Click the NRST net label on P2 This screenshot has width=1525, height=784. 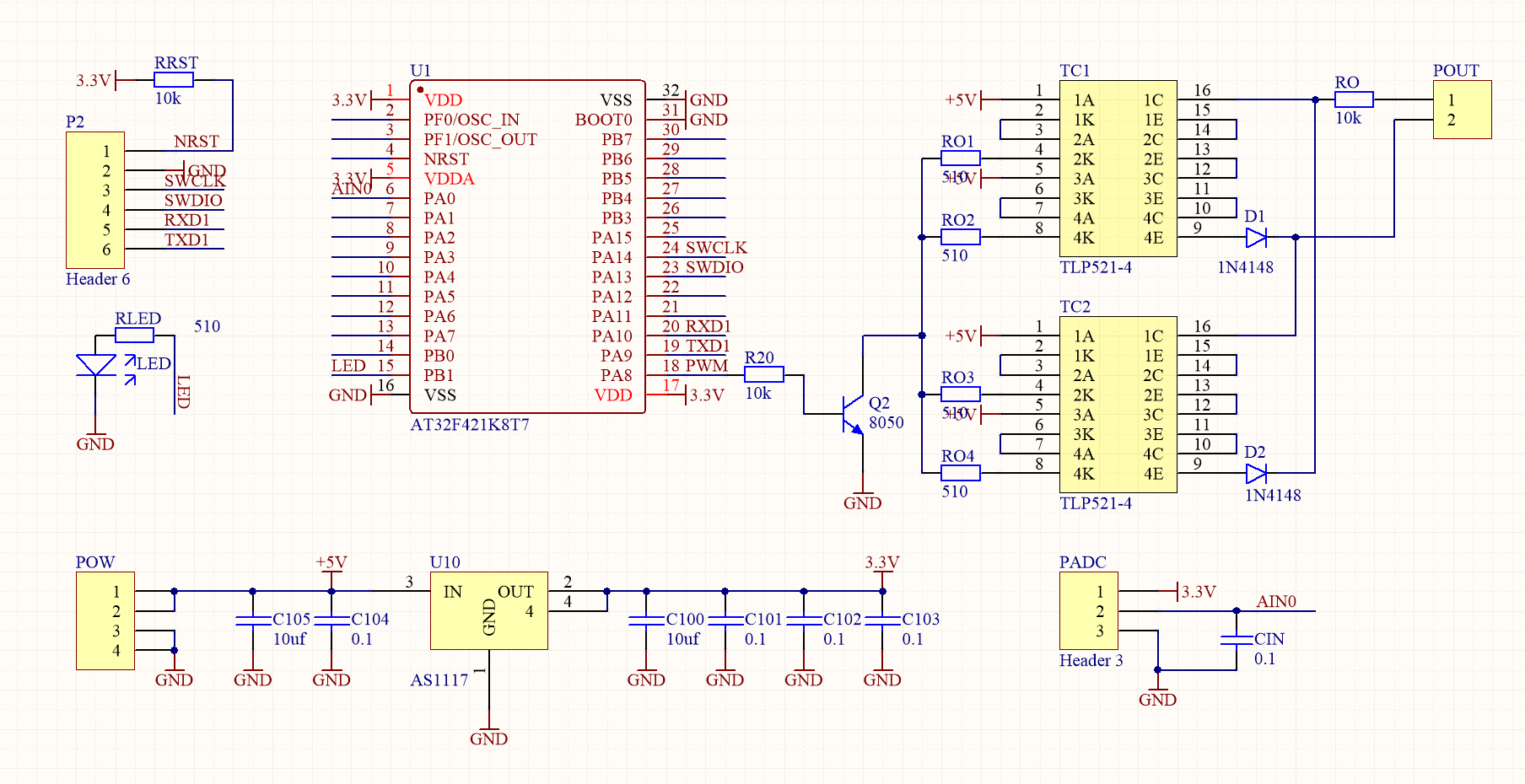click(197, 142)
